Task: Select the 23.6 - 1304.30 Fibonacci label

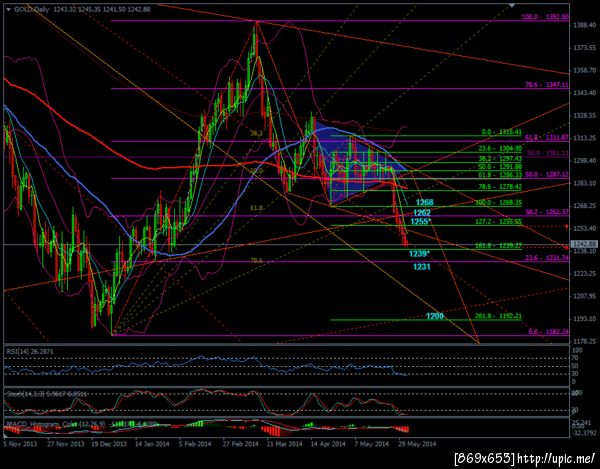Action: pyautogui.click(x=500, y=148)
